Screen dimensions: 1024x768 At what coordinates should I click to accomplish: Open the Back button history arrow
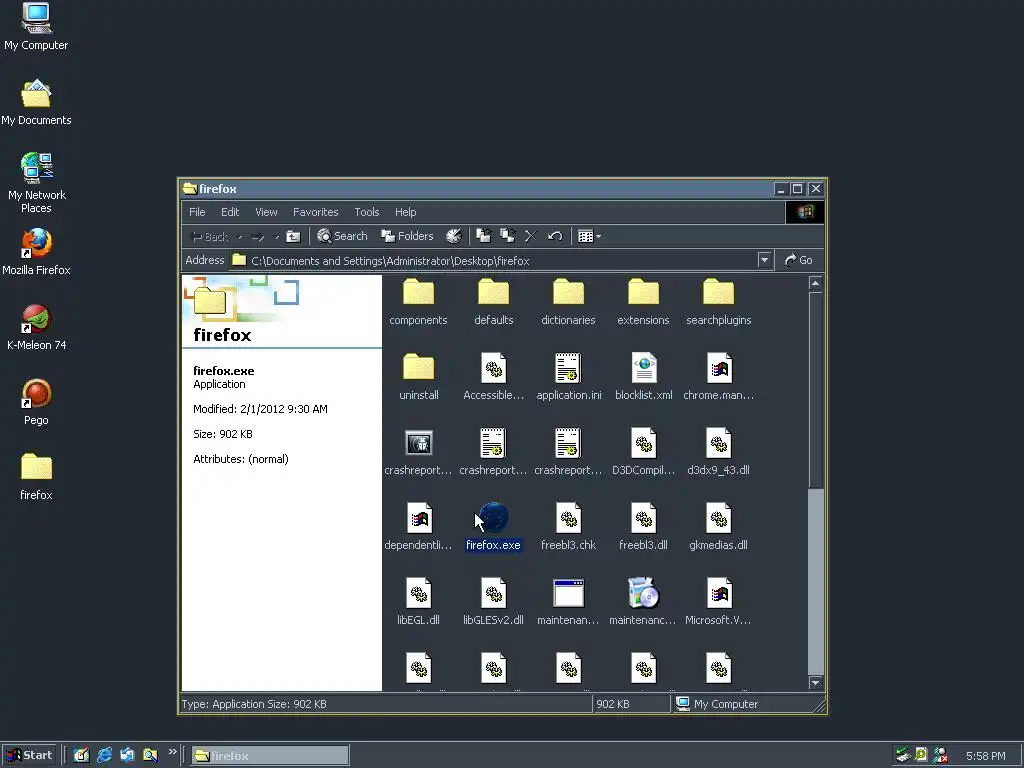point(240,236)
